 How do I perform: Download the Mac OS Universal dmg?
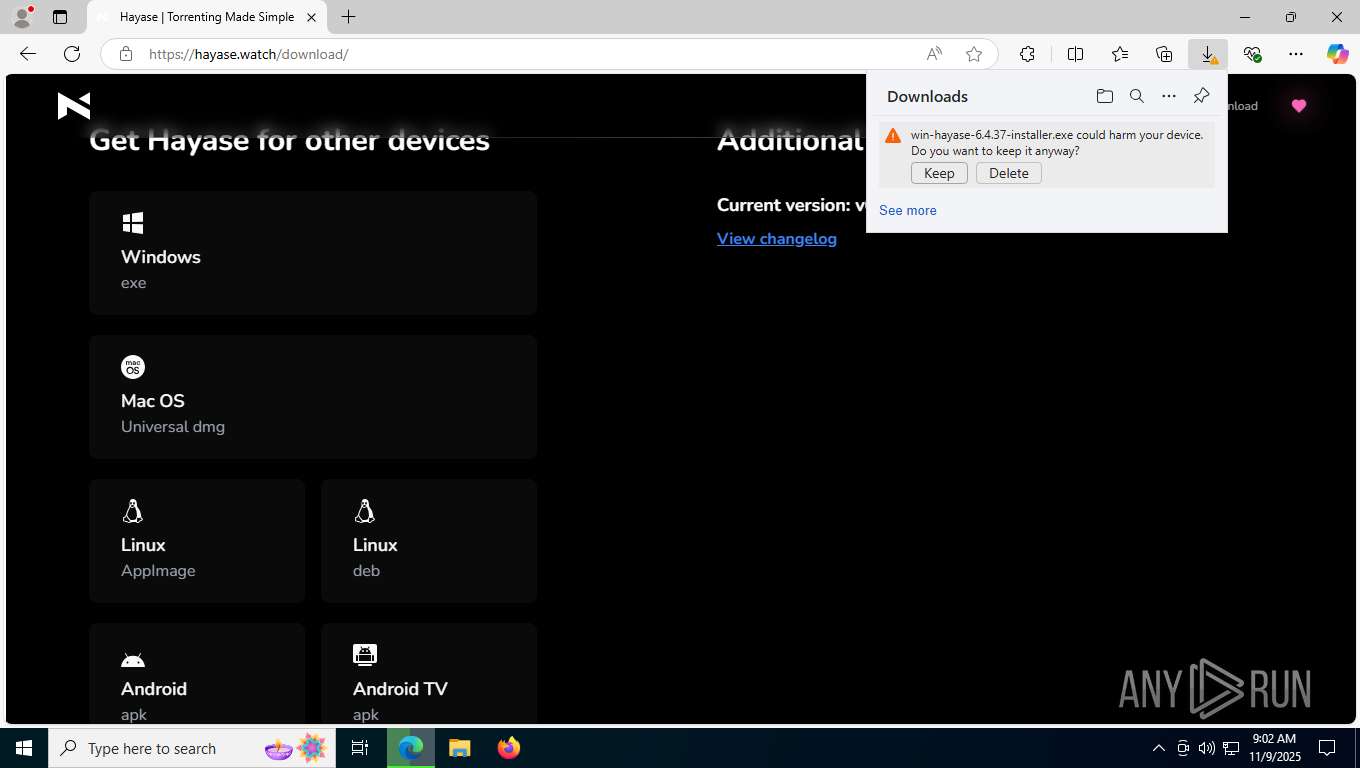pyautogui.click(x=313, y=397)
